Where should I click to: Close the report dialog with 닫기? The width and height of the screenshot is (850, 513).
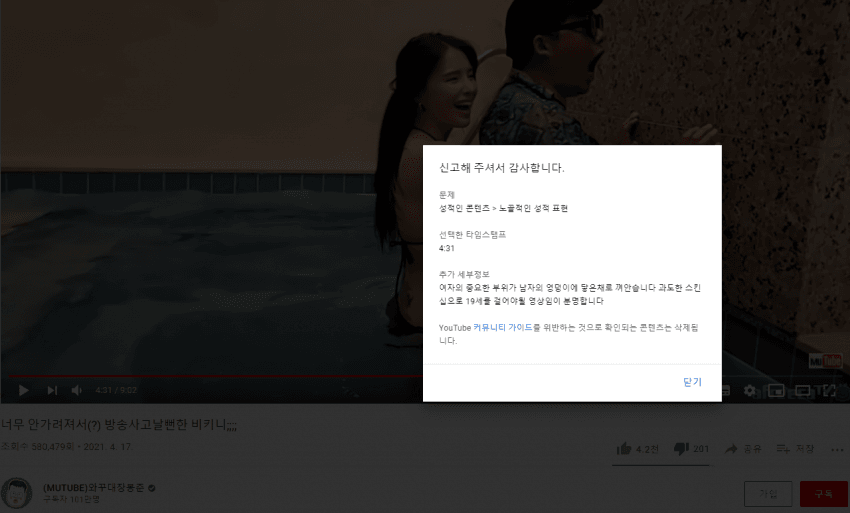692,382
